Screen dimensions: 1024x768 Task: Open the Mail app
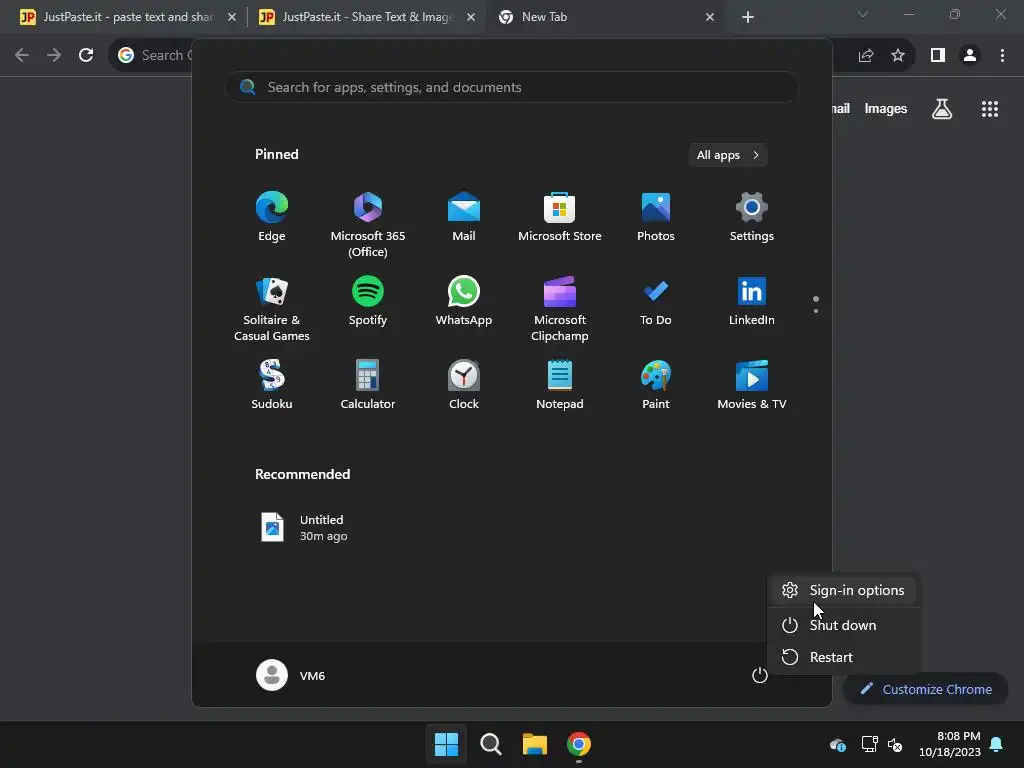464,217
